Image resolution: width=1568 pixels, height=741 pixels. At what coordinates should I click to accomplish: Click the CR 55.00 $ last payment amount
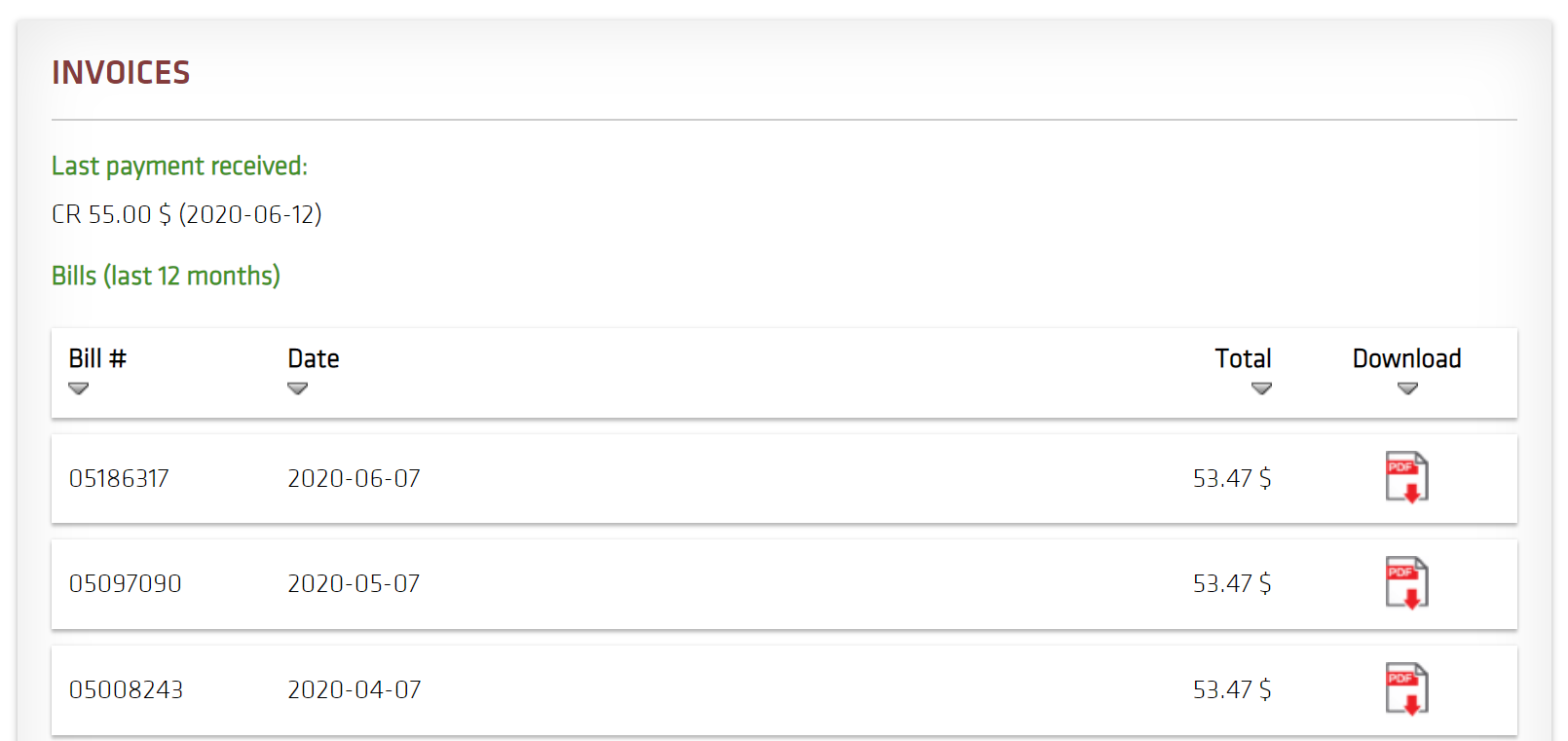111,214
